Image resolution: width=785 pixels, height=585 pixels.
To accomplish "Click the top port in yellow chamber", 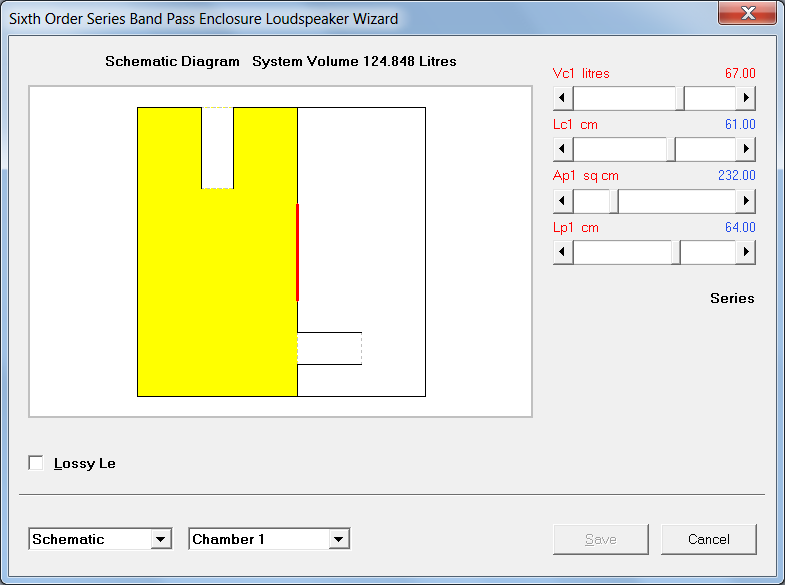I will point(217,148).
